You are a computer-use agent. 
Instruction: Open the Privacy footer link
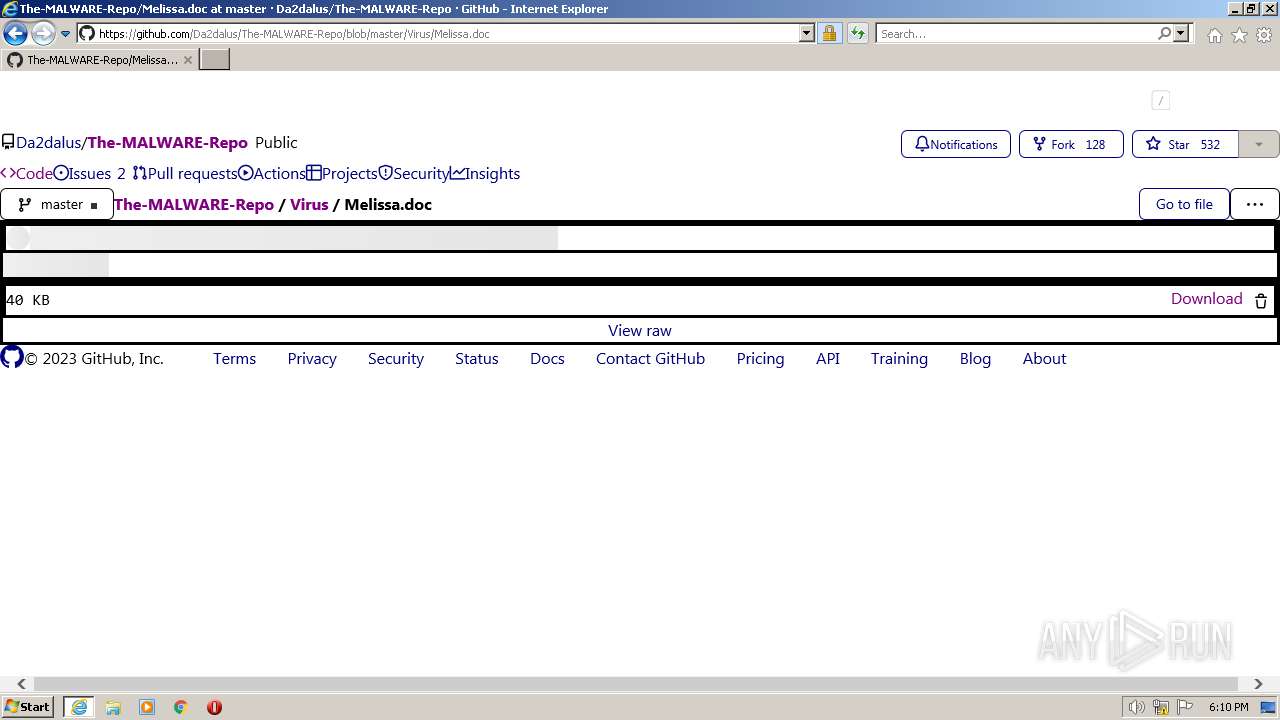(x=312, y=359)
